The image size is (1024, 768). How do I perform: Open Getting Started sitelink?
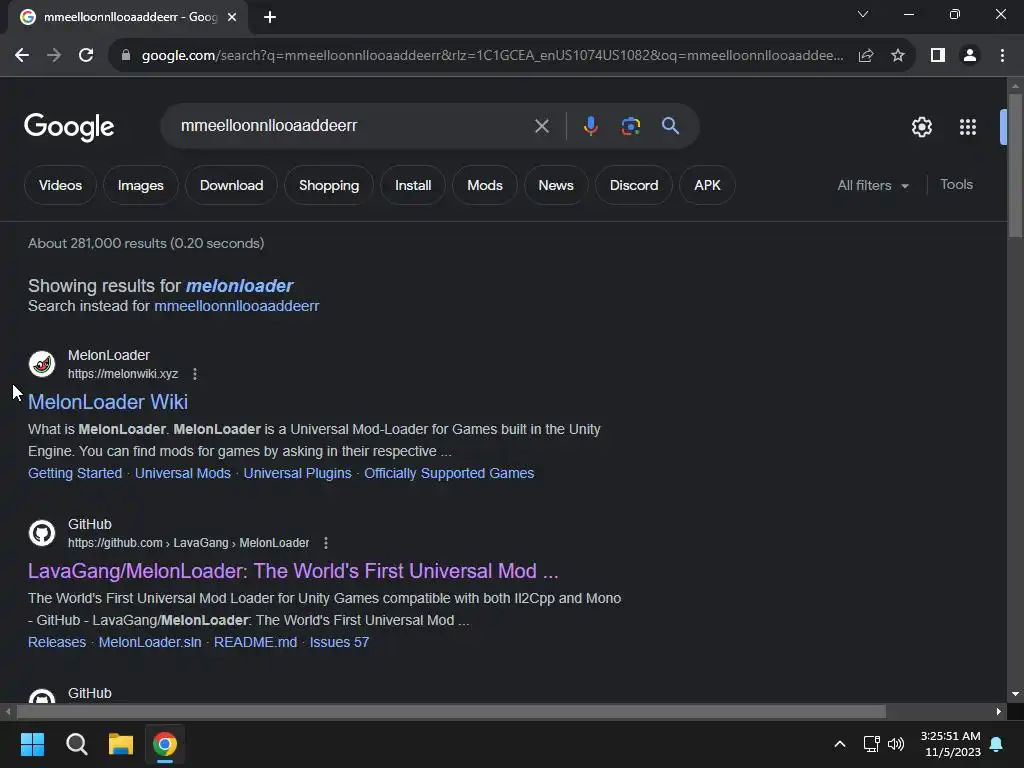pyautogui.click(x=75, y=473)
